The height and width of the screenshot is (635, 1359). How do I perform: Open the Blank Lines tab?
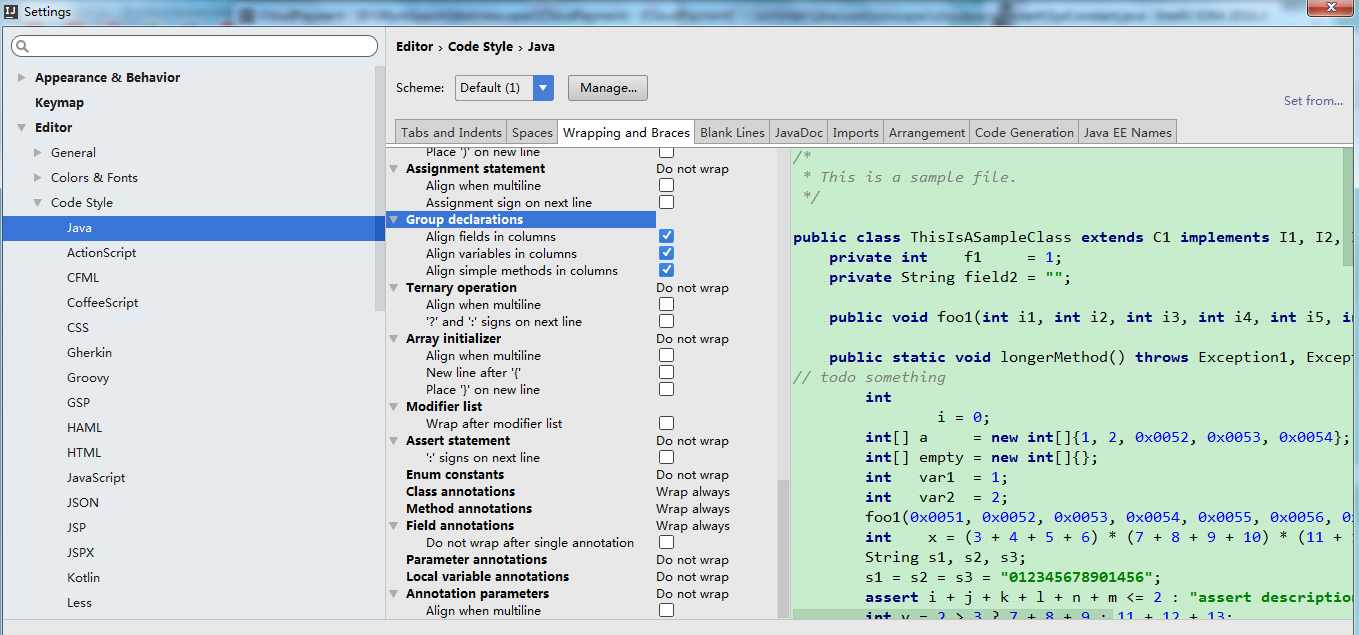[x=732, y=132]
